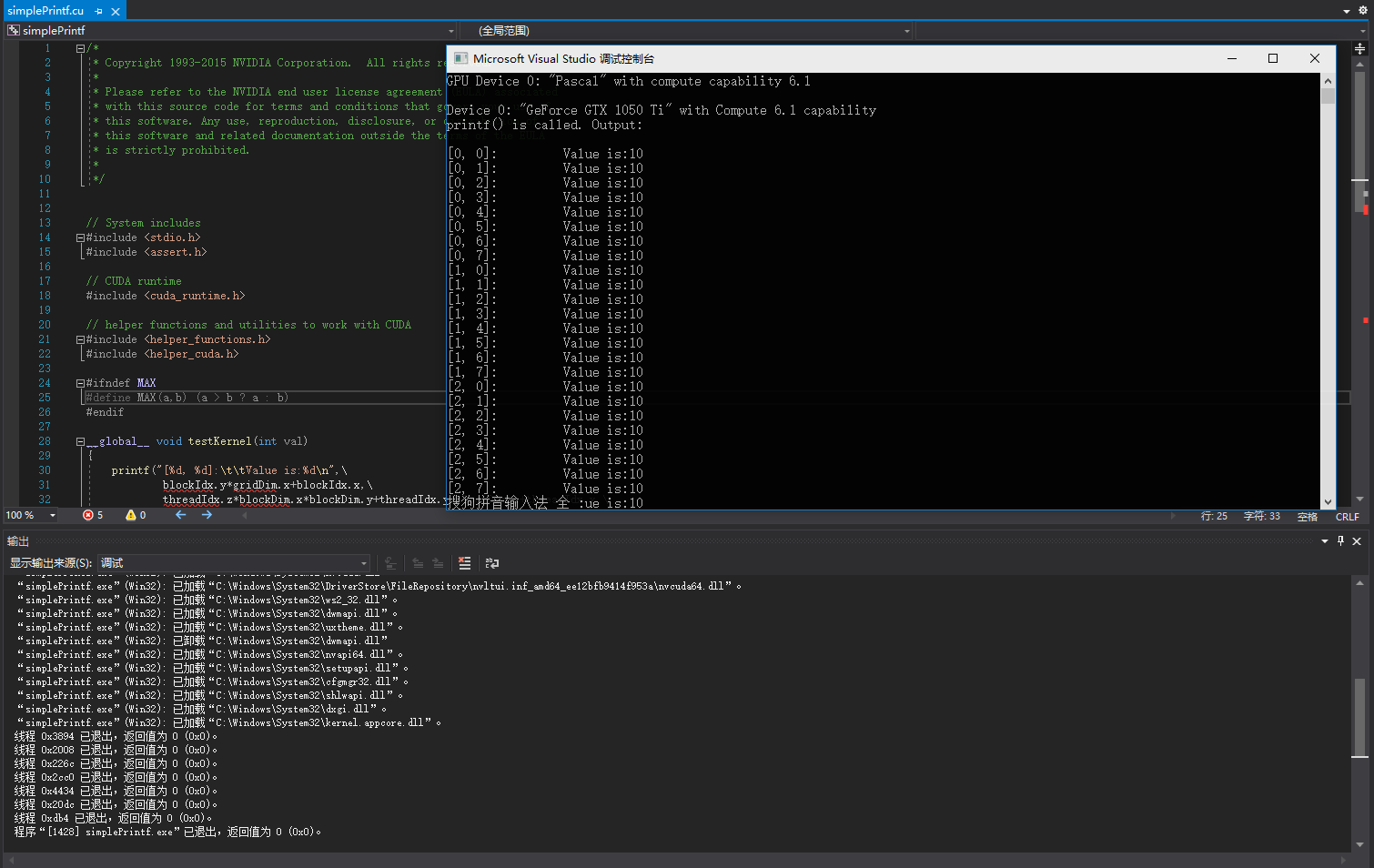Click the output panel scroll-down arrow
This screenshot has height=868, width=1374.
tap(1359, 844)
